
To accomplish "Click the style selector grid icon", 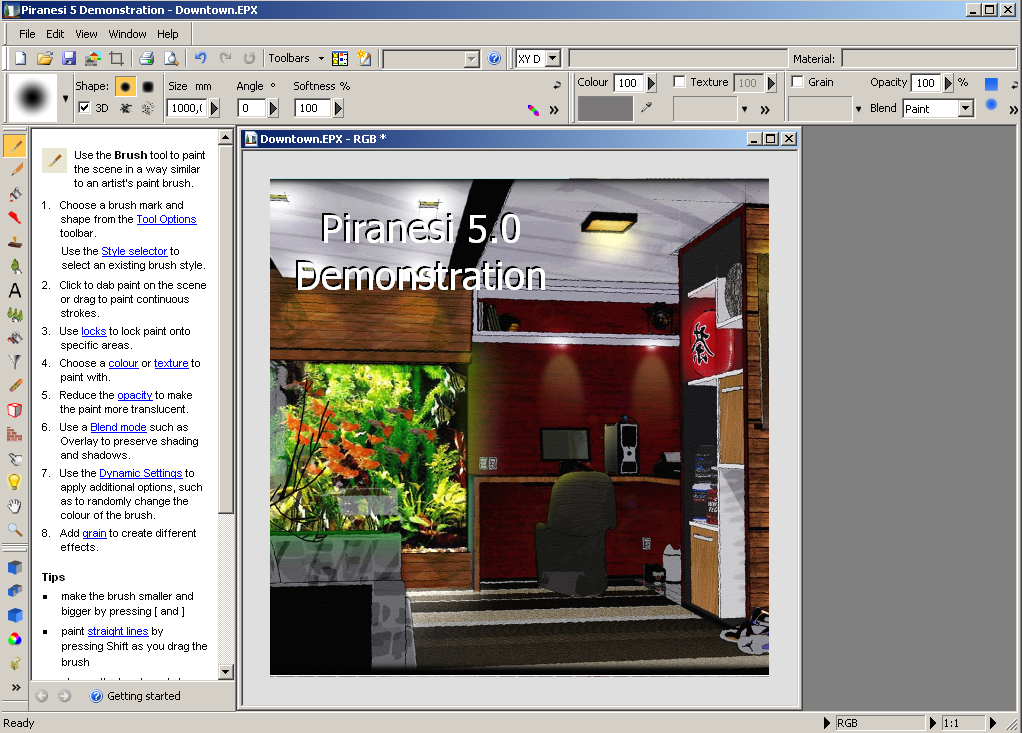I will pos(340,59).
